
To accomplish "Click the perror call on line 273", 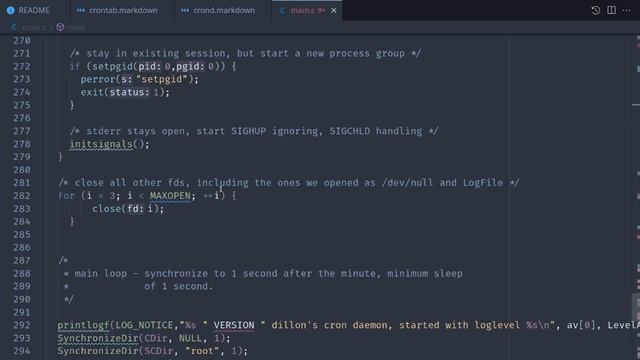I will point(98,79).
